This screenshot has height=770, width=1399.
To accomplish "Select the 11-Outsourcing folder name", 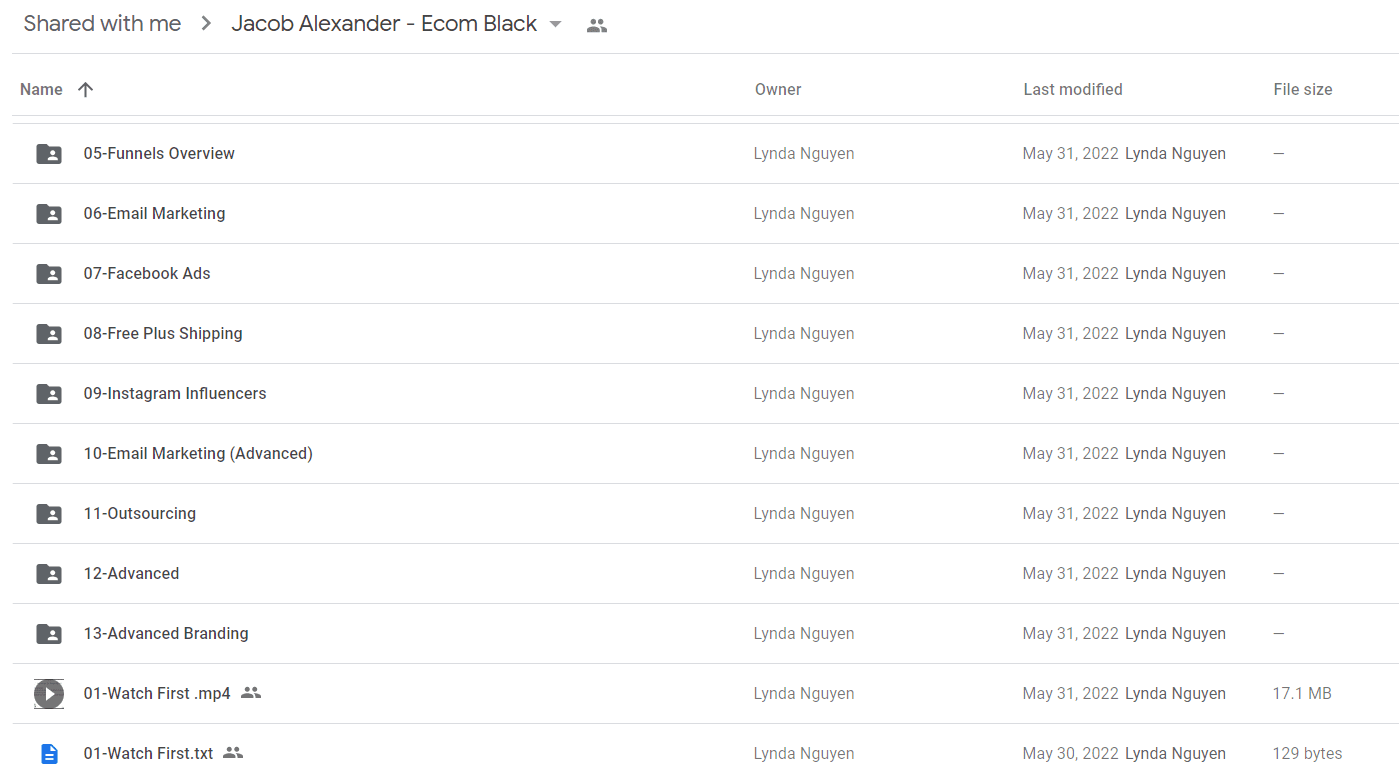I will point(140,513).
